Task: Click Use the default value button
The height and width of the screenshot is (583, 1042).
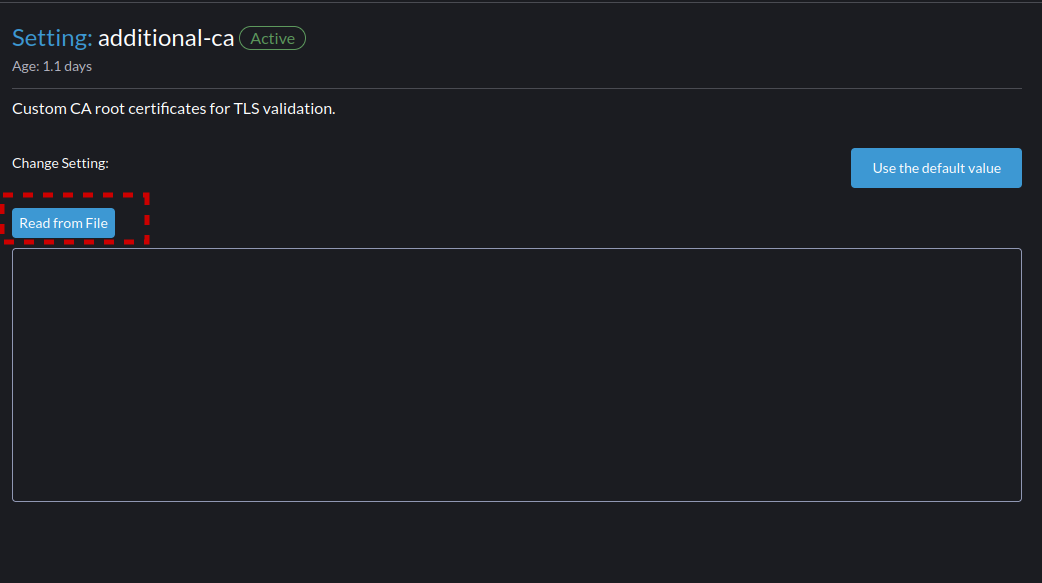Action: (x=936, y=168)
